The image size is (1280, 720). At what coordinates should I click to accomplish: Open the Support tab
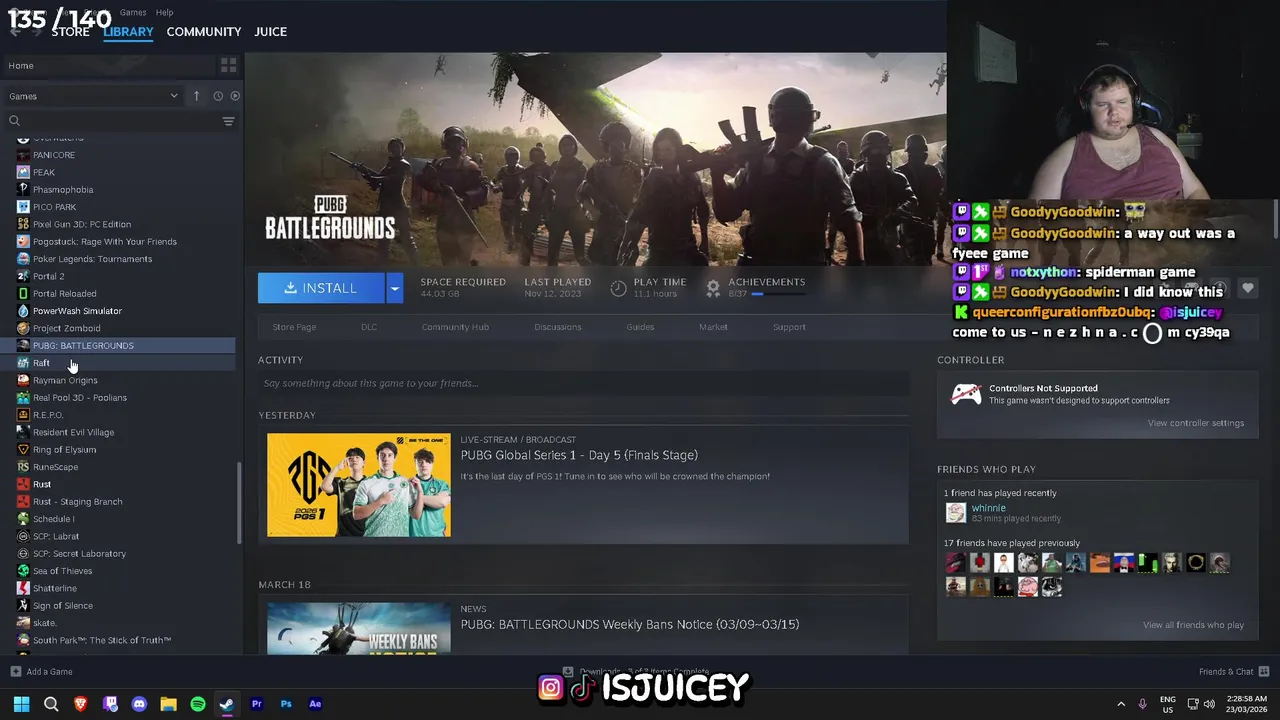click(x=789, y=327)
